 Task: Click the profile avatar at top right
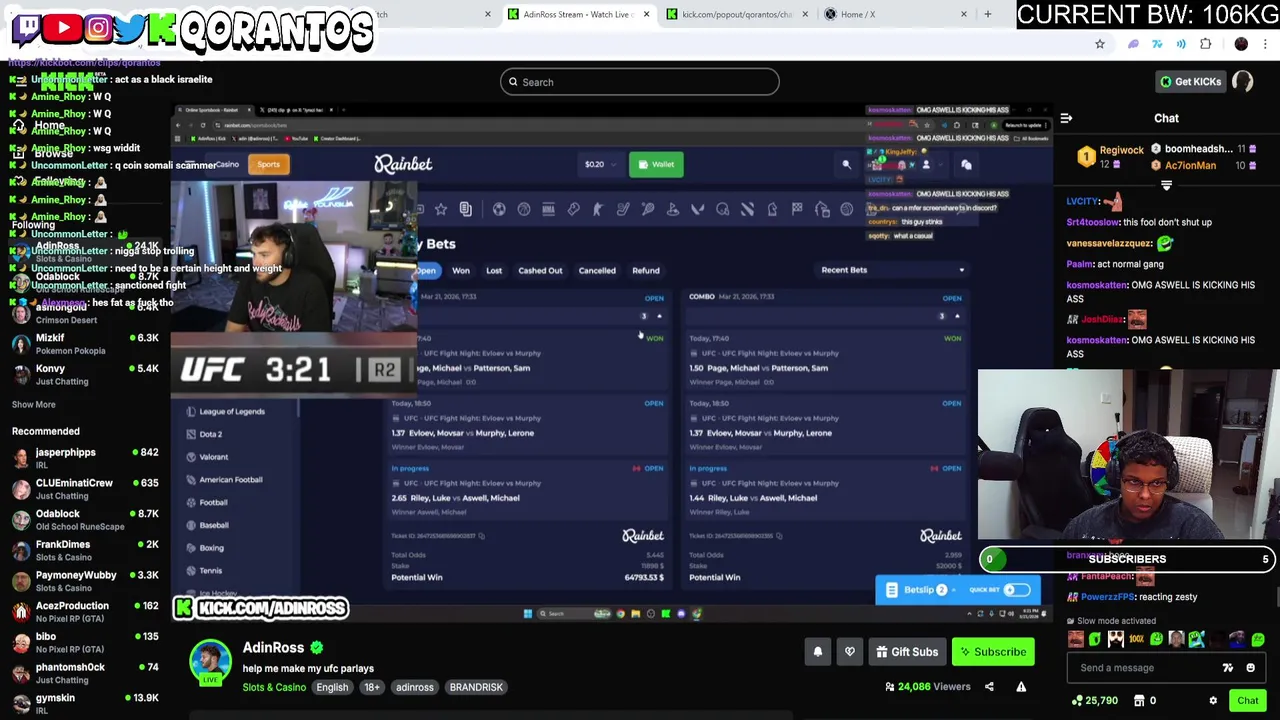pos(1242,82)
